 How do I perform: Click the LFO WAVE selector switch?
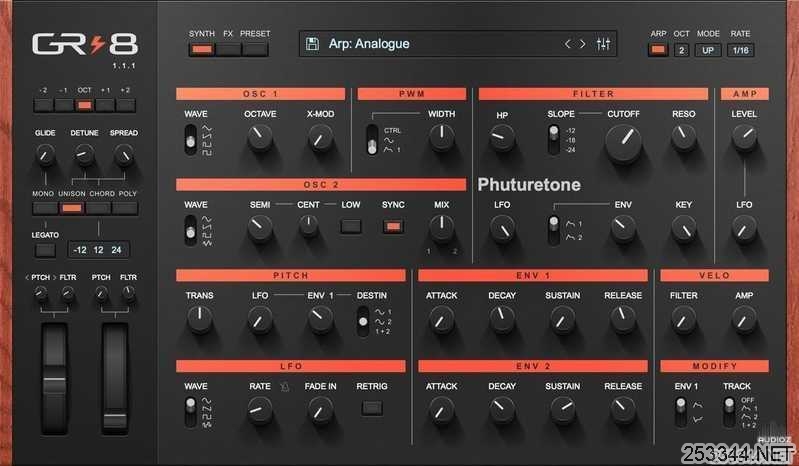(x=191, y=412)
